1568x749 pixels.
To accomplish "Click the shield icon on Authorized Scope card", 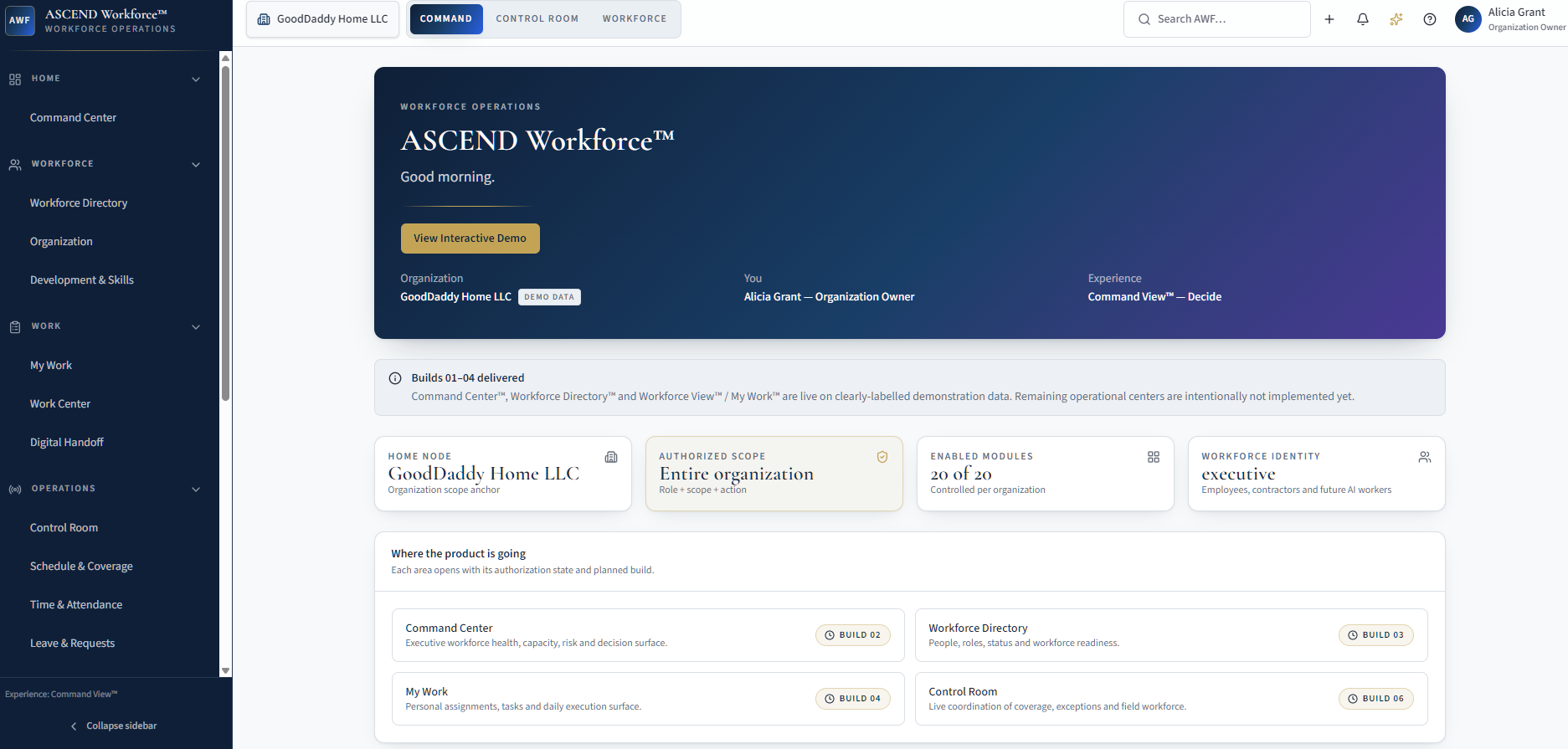I will tap(882, 457).
